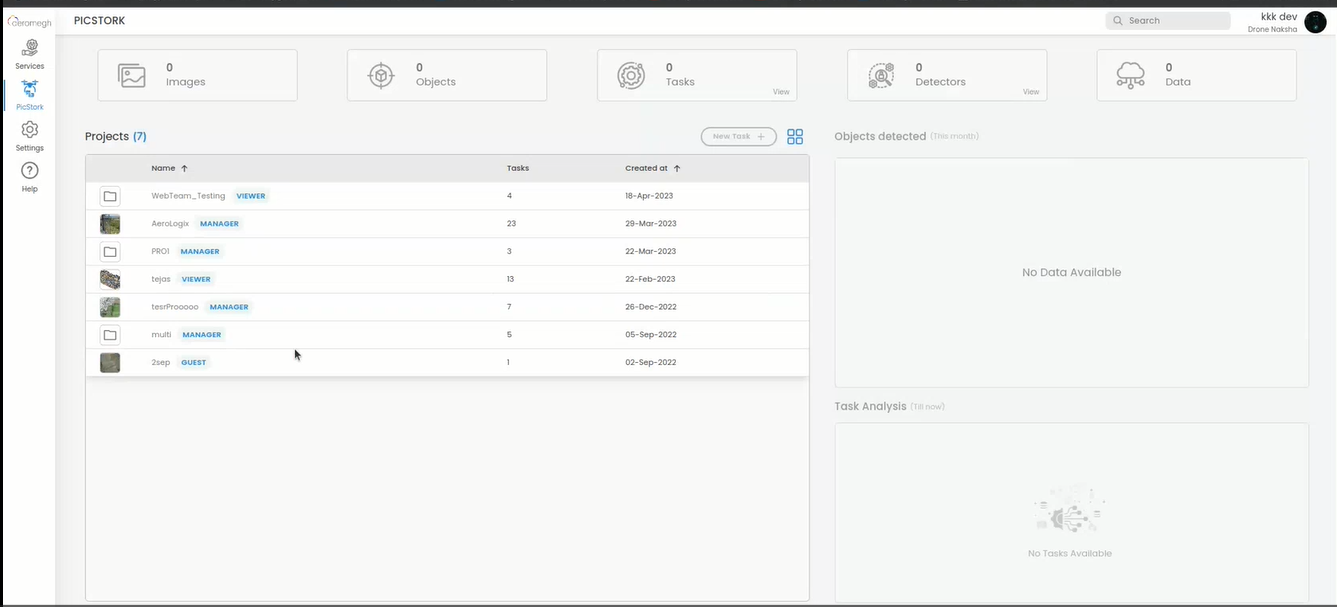Open the Services icon in sidebar
The width and height of the screenshot is (1337, 607).
[30, 48]
